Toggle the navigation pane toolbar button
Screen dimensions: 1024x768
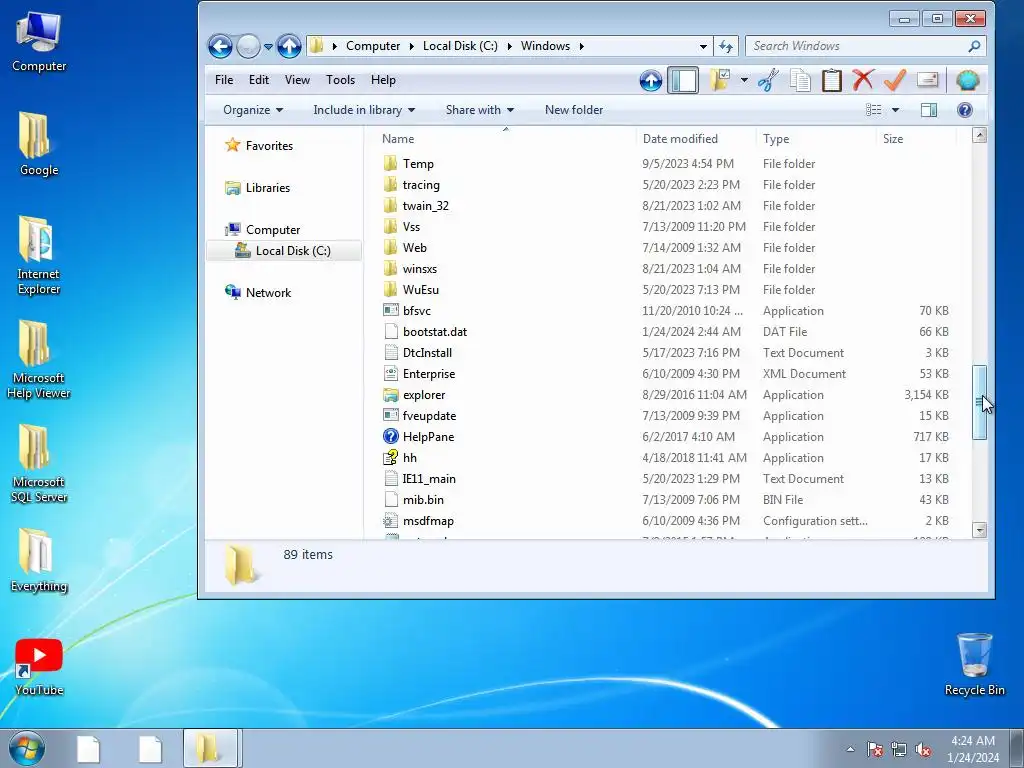(683, 80)
